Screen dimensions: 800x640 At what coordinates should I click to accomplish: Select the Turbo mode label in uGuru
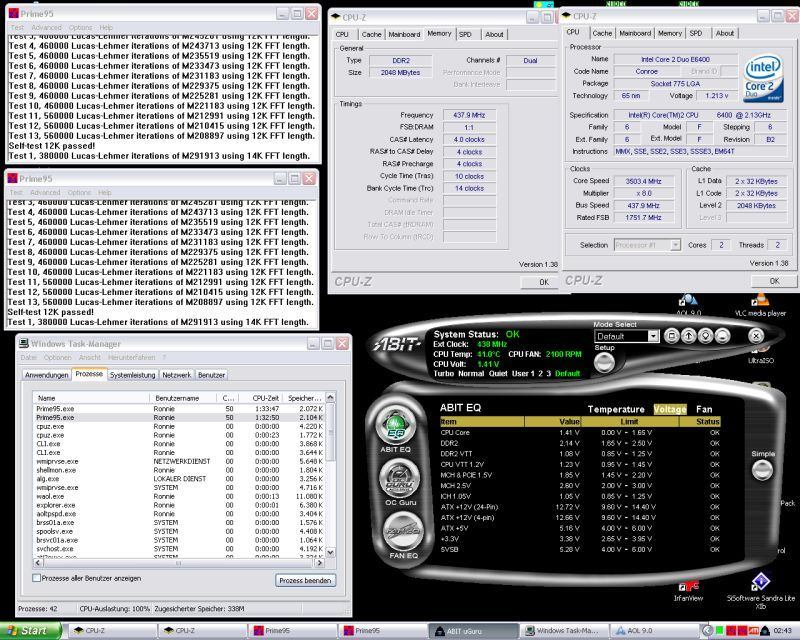pyautogui.click(x=443, y=374)
